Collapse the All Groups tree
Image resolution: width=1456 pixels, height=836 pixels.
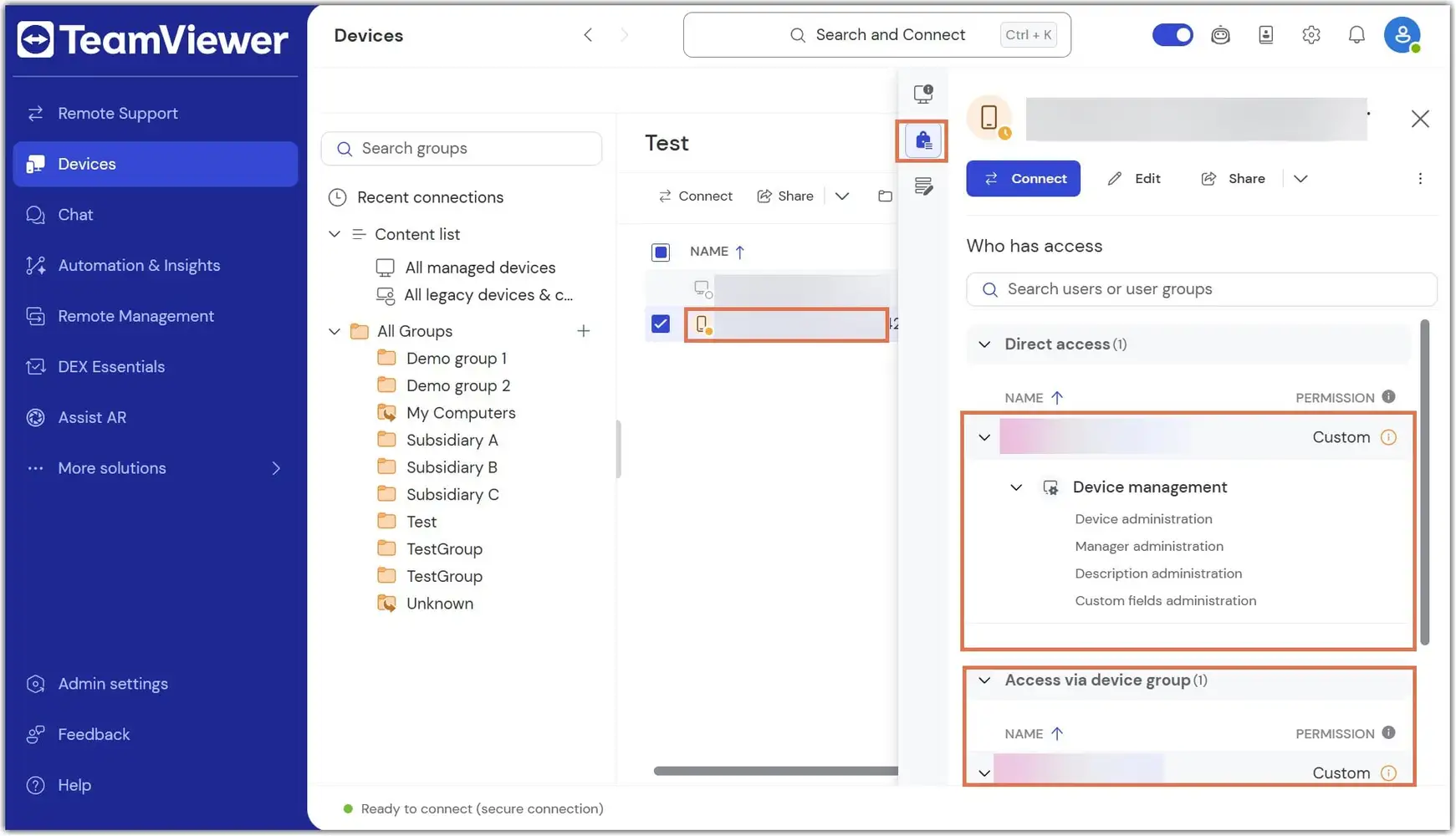334,331
